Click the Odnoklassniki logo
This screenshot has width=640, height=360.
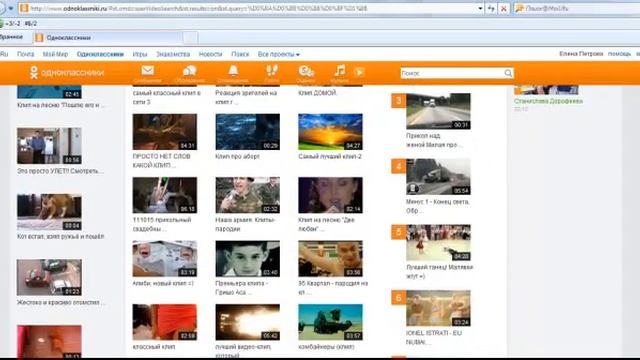(67, 73)
